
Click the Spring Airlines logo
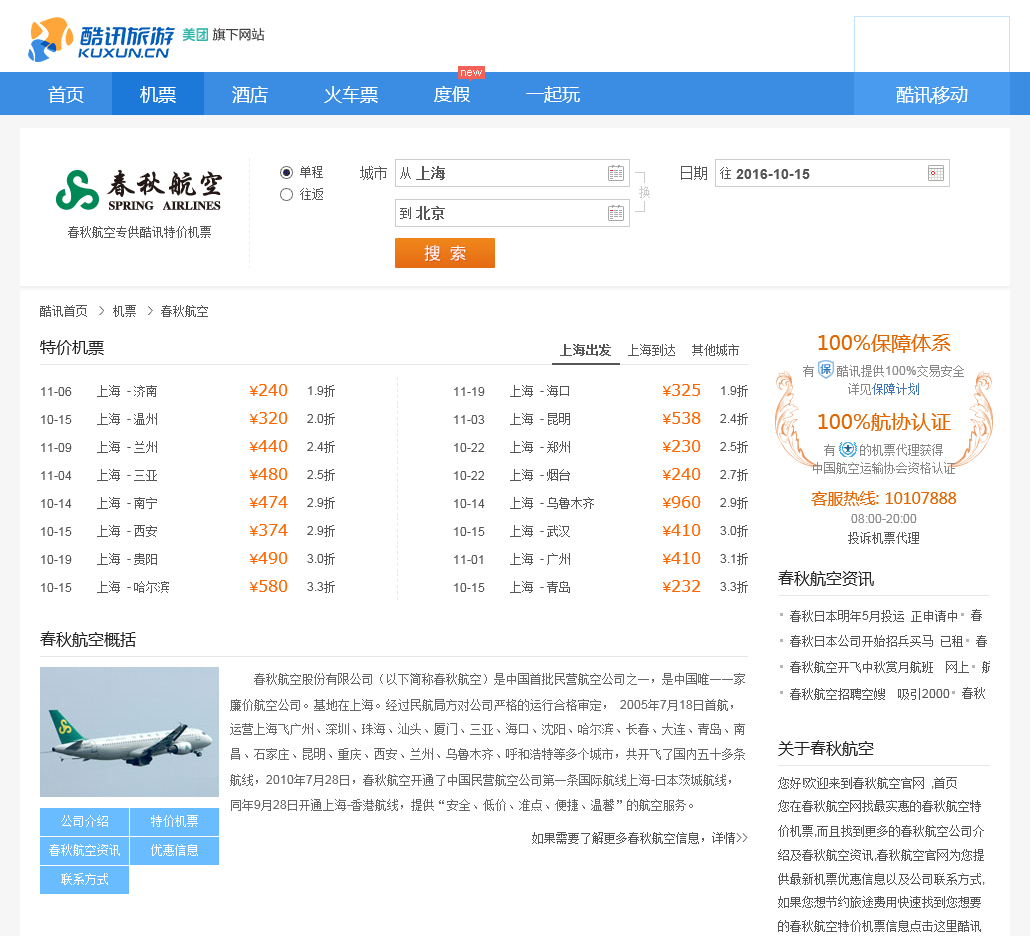click(139, 190)
